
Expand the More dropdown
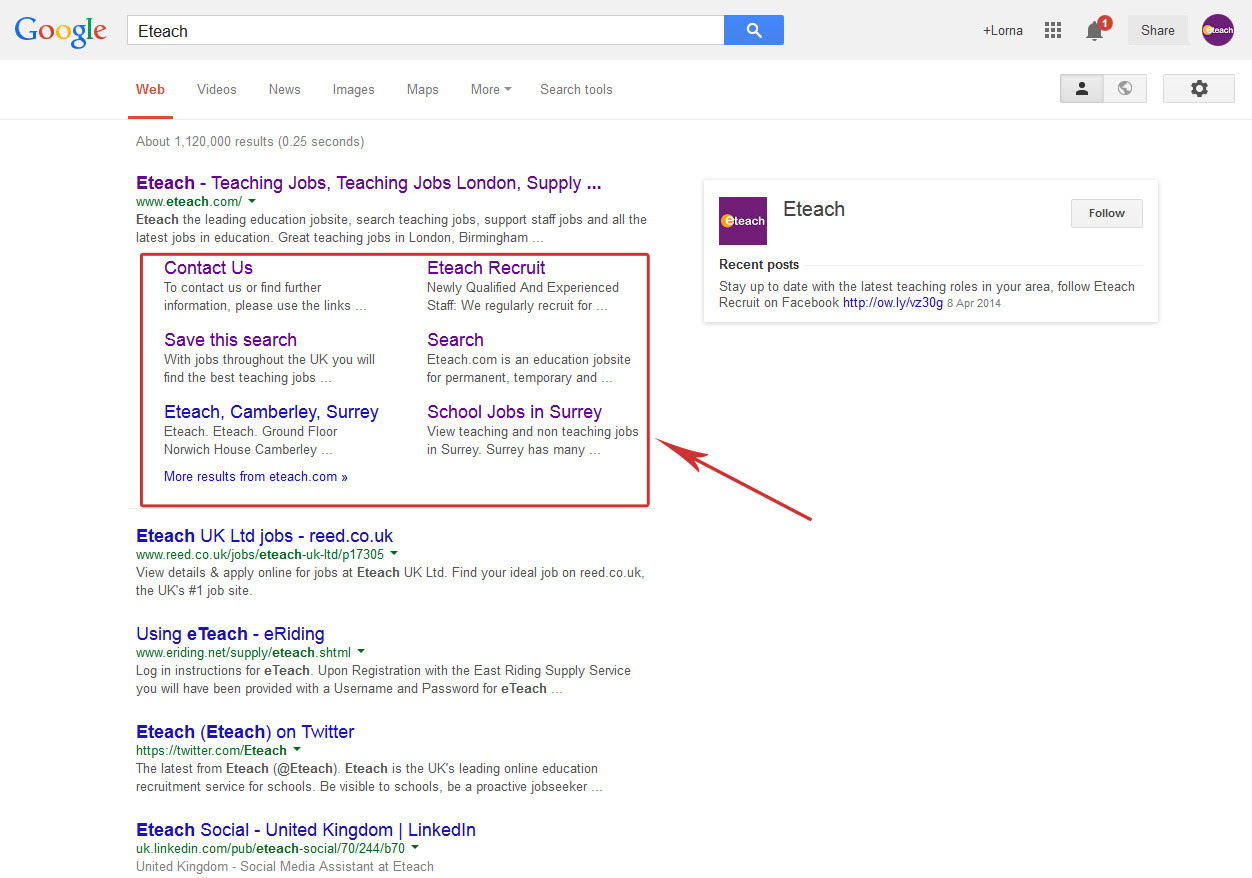491,89
